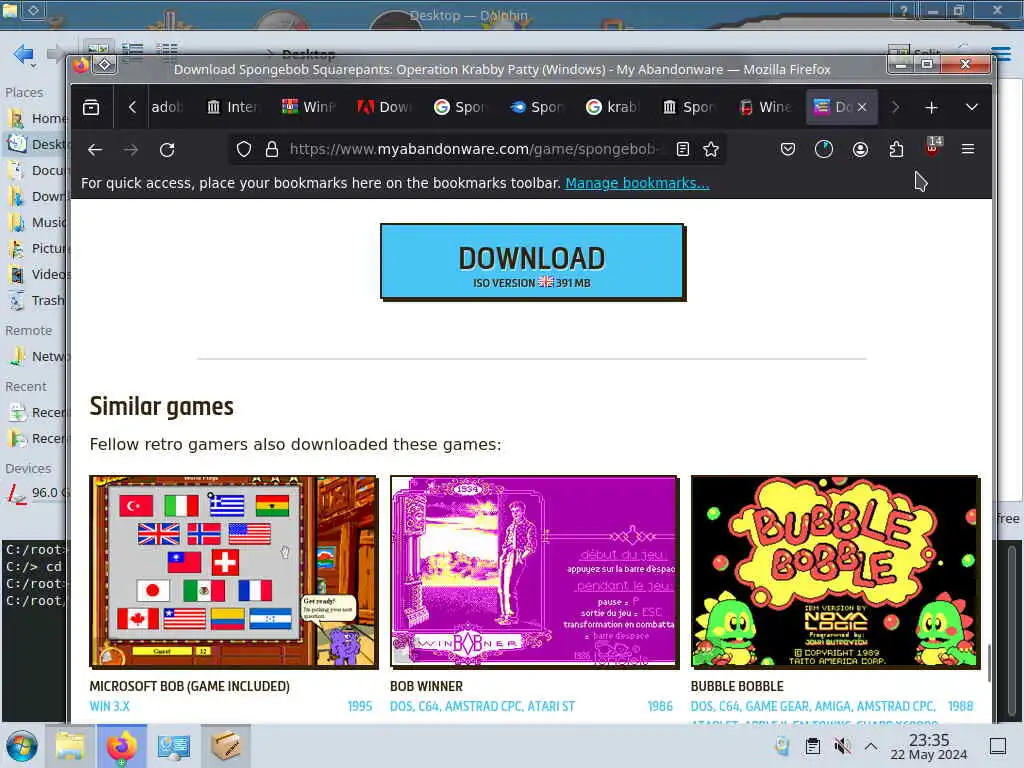Click the Firefox forward navigation arrow
This screenshot has height=768, width=1024.
point(131,150)
